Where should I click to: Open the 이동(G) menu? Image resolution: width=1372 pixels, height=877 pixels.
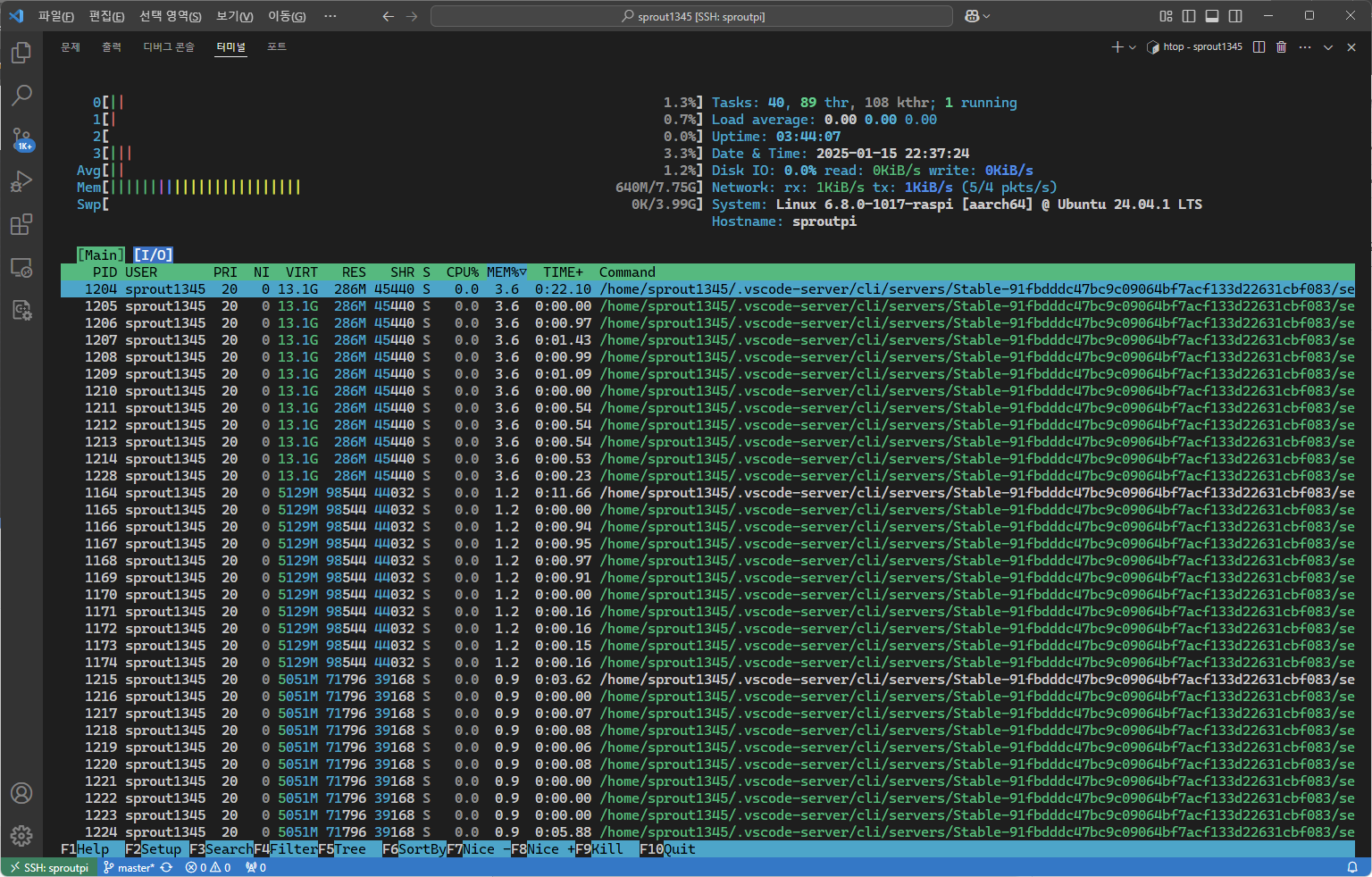(287, 16)
